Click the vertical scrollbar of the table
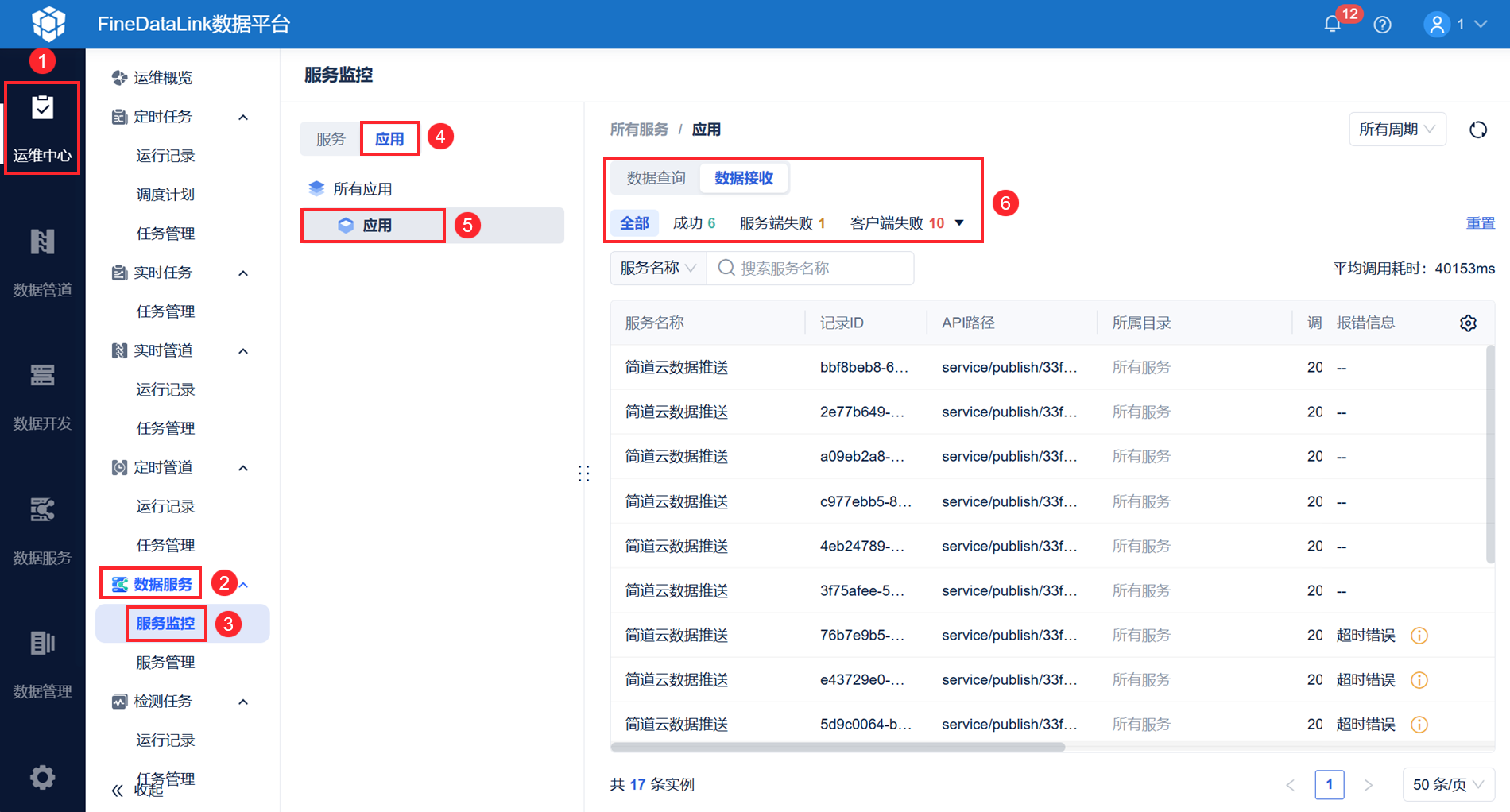1510x812 pixels. tap(1490, 454)
